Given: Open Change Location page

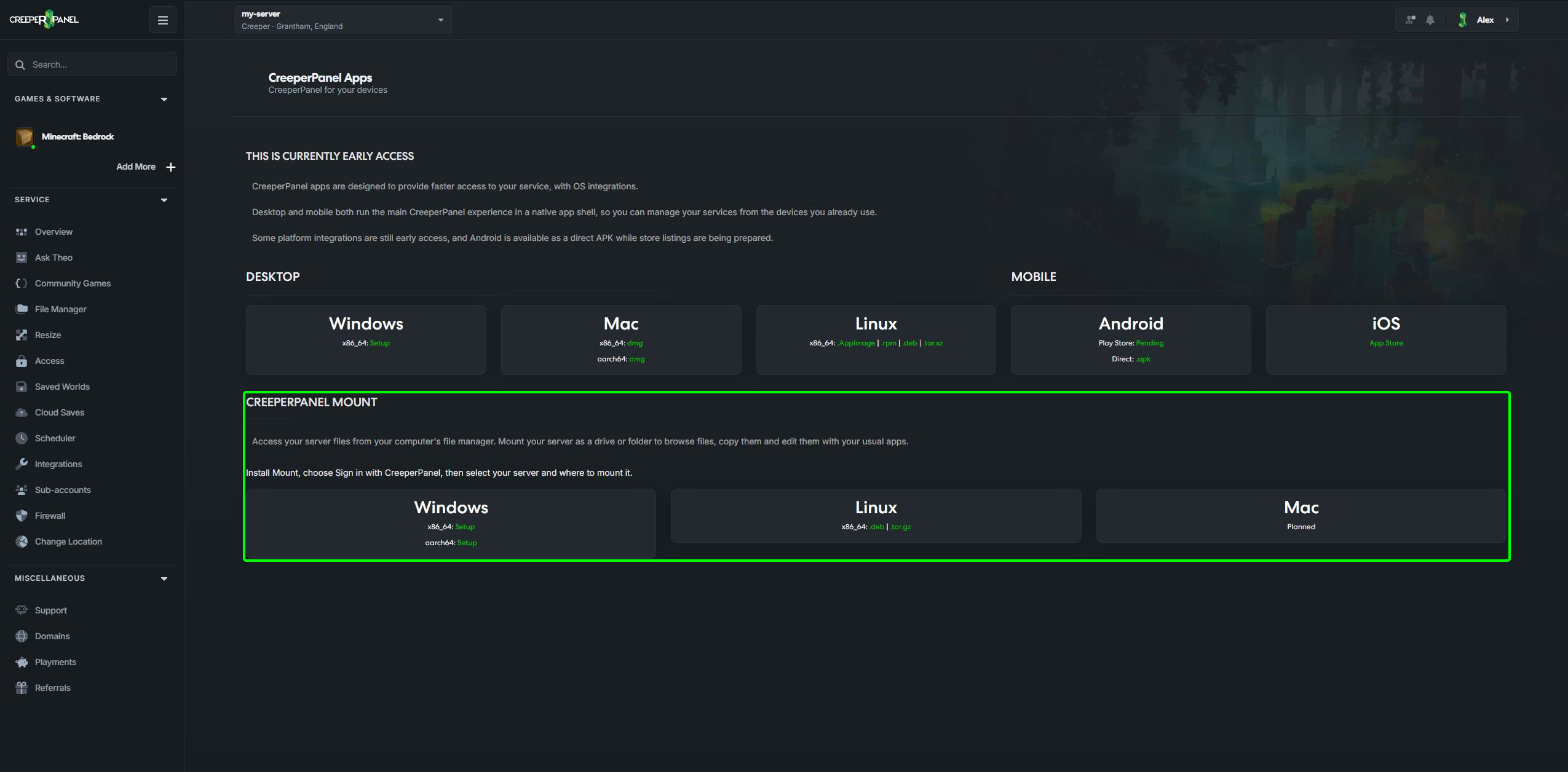Looking at the screenshot, I should tap(68, 542).
